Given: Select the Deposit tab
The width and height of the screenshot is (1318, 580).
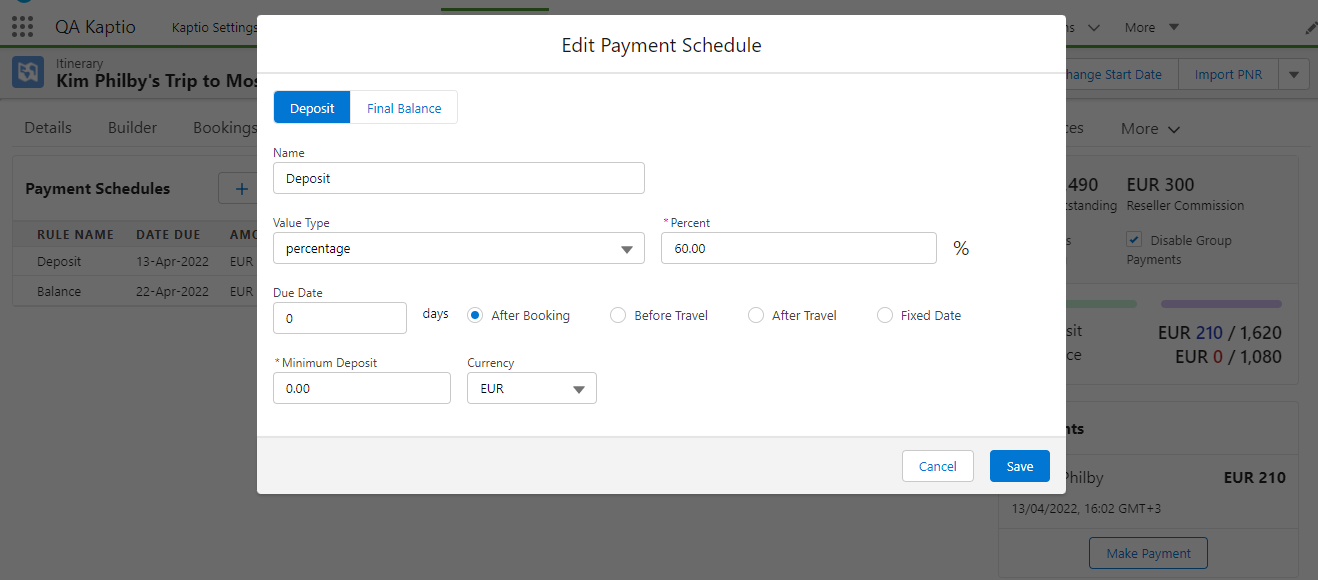Looking at the screenshot, I should 312,108.
